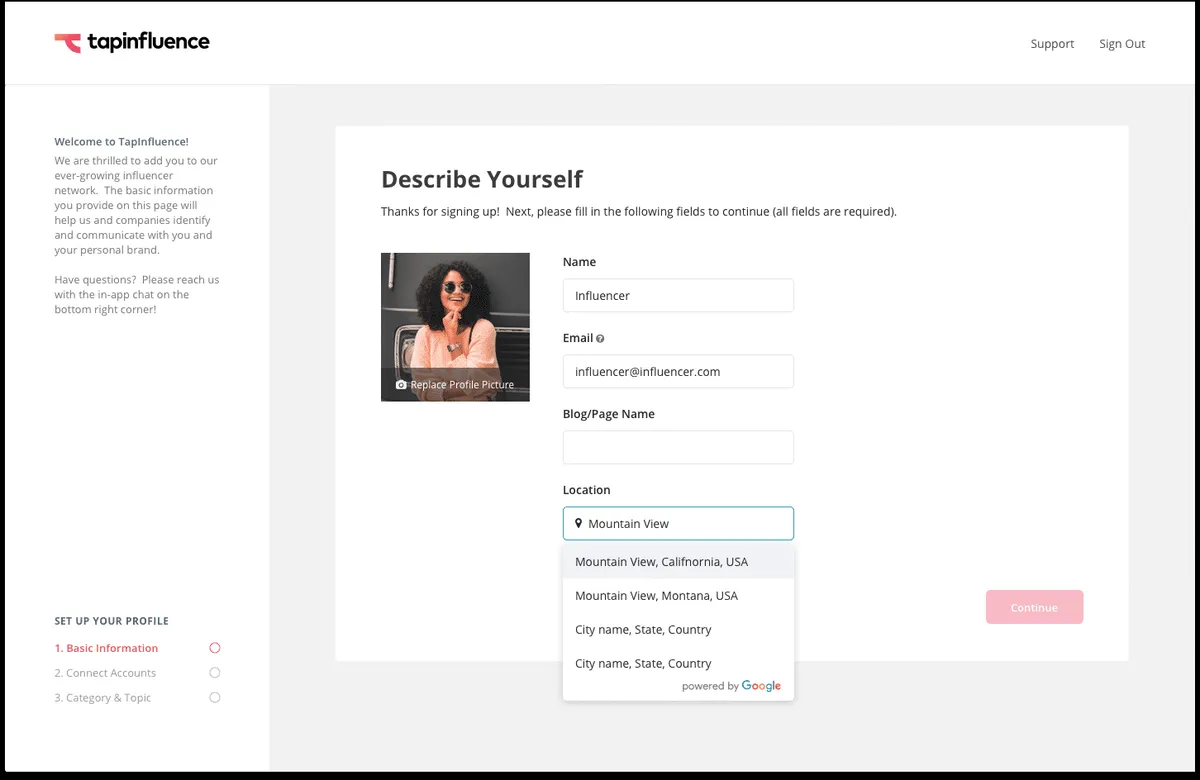Image resolution: width=1200 pixels, height=780 pixels.
Task: Click the Continue button
Action: [1034, 607]
